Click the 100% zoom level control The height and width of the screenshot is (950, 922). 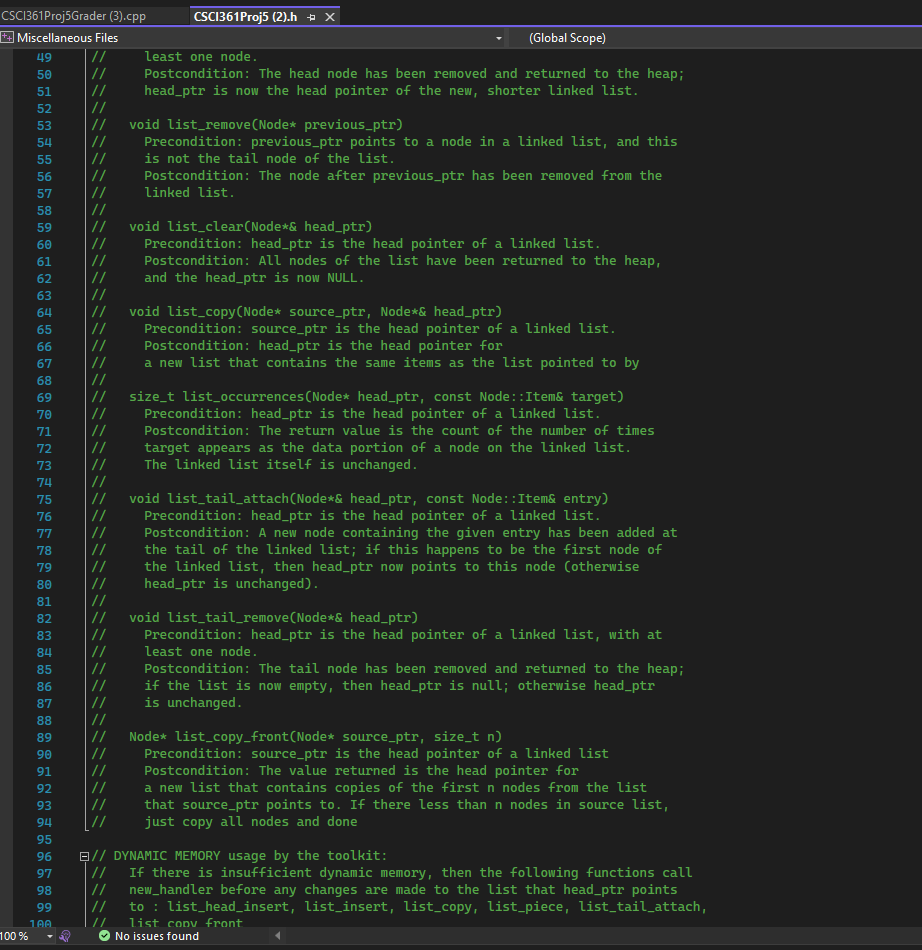(x=18, y=937)
